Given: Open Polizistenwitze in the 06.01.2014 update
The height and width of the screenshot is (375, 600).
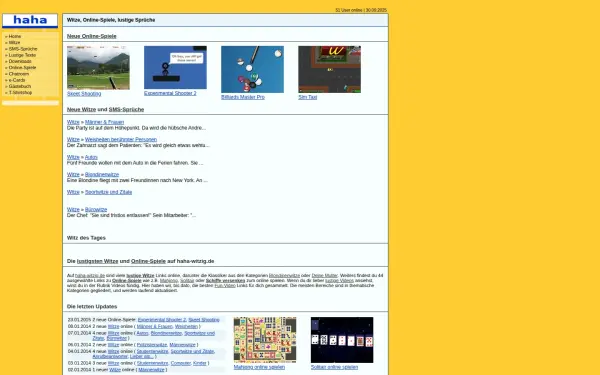Looking at the screenshot, I should click(x=152, y=345).
